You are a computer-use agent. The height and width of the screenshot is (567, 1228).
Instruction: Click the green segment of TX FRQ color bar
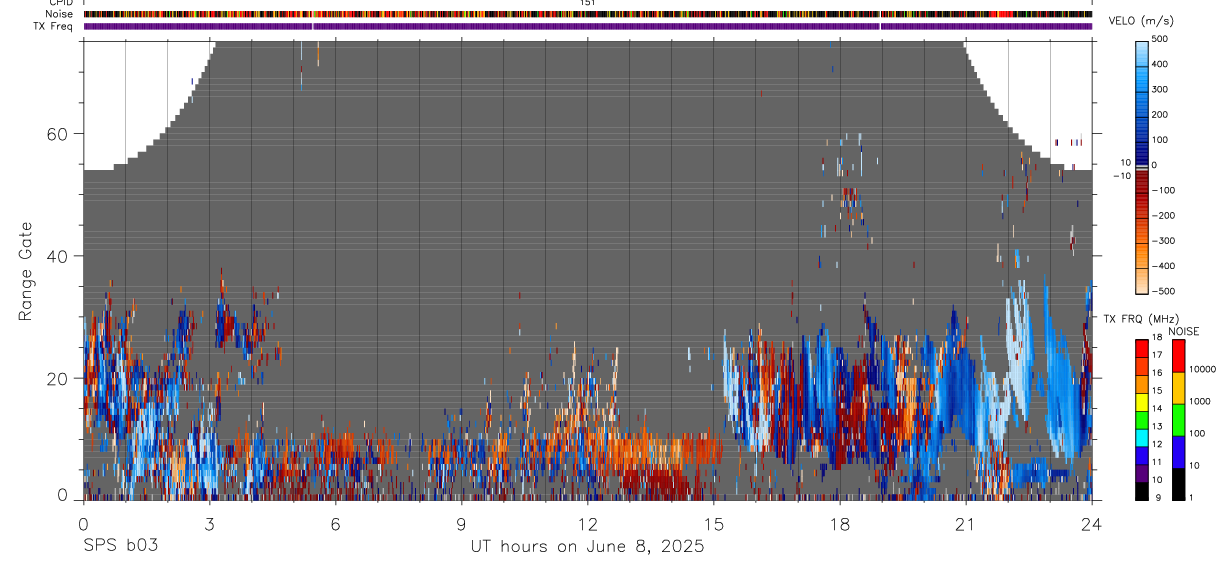click(x=1143, y=418)
